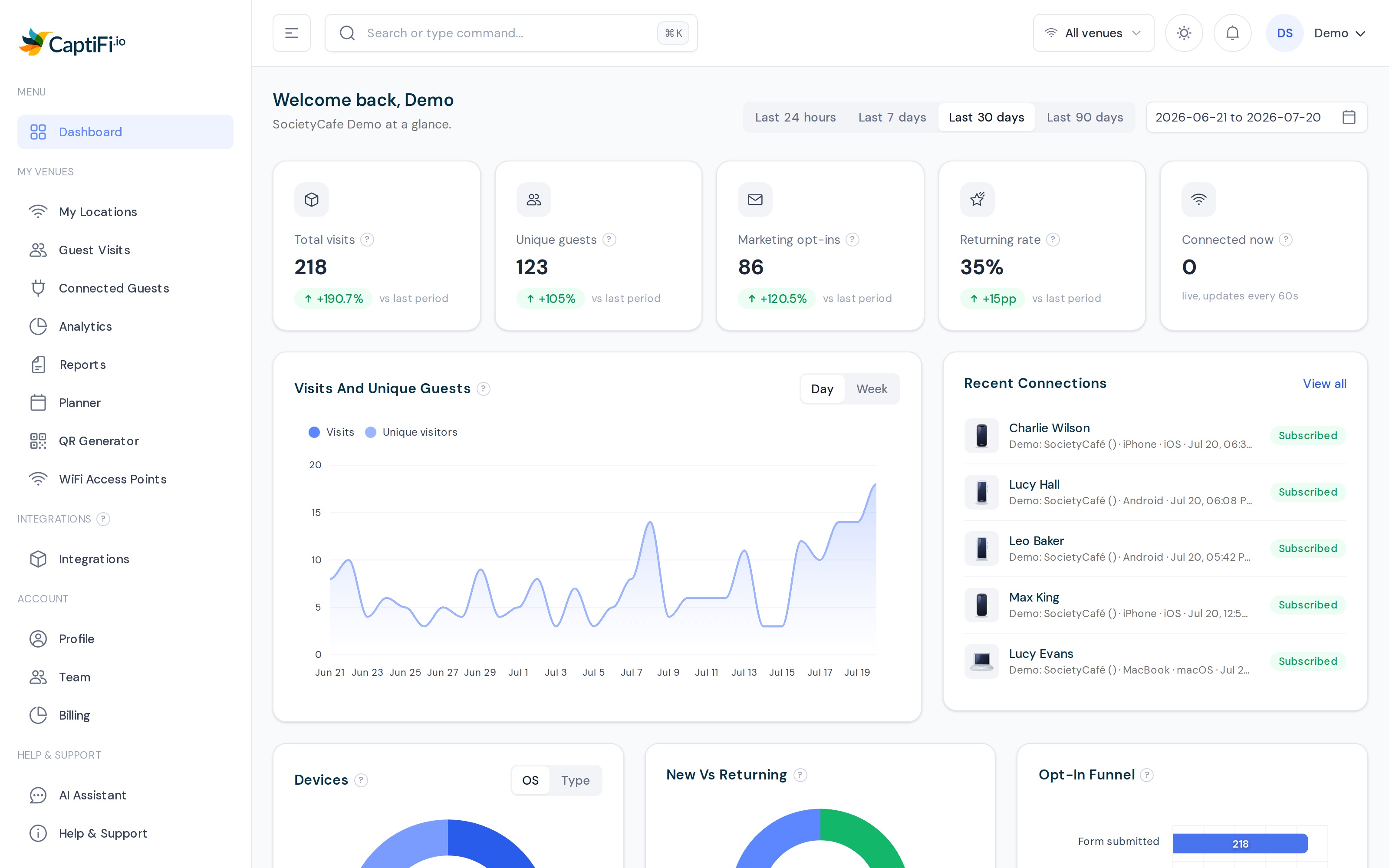Open Reports section
This screenshot has width=1389, height=868.
125,365
